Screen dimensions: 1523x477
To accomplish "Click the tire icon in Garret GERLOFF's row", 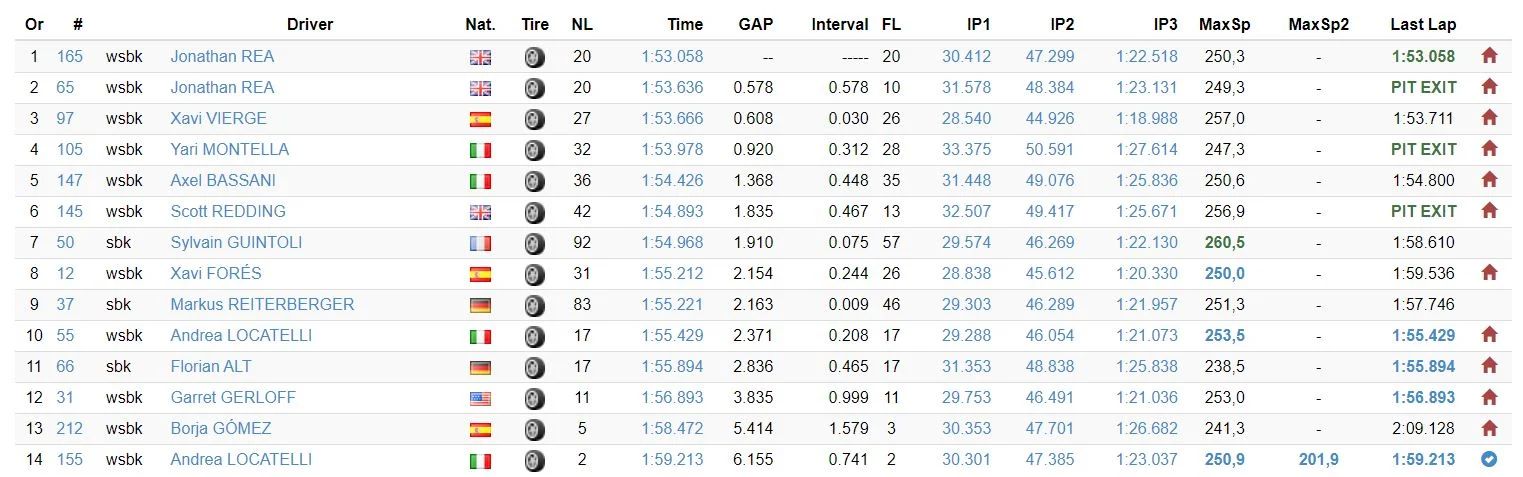I will (535, 398).
